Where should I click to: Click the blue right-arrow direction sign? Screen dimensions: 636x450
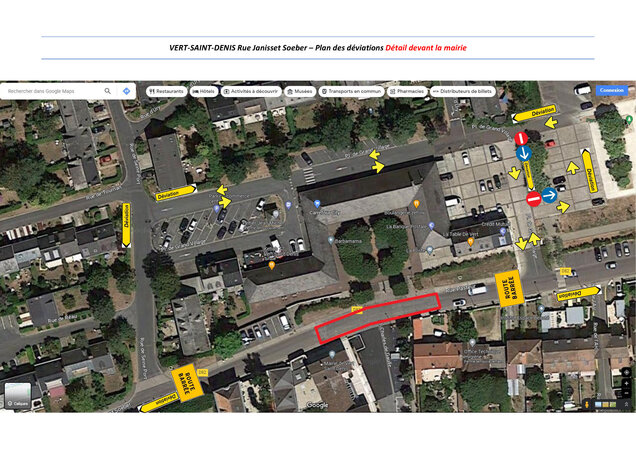tap(550, 196)
